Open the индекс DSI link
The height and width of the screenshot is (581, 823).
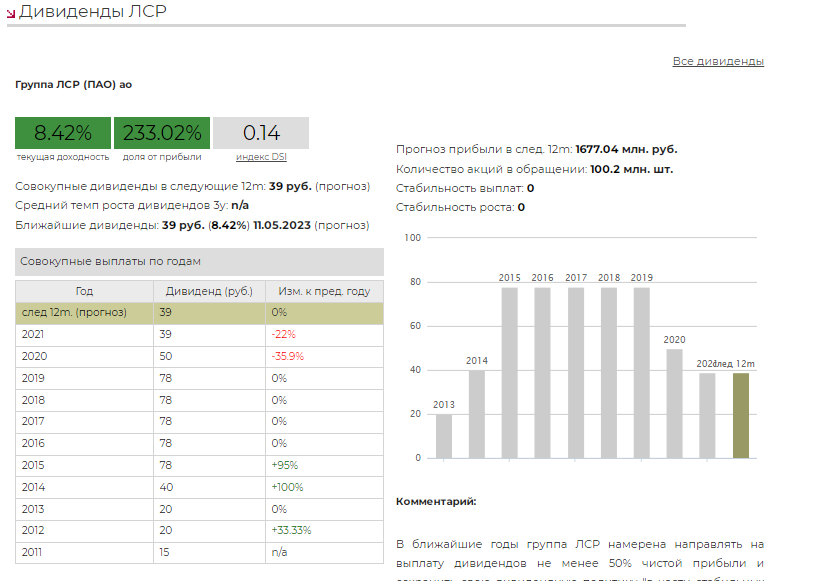[x=261, y=157]
